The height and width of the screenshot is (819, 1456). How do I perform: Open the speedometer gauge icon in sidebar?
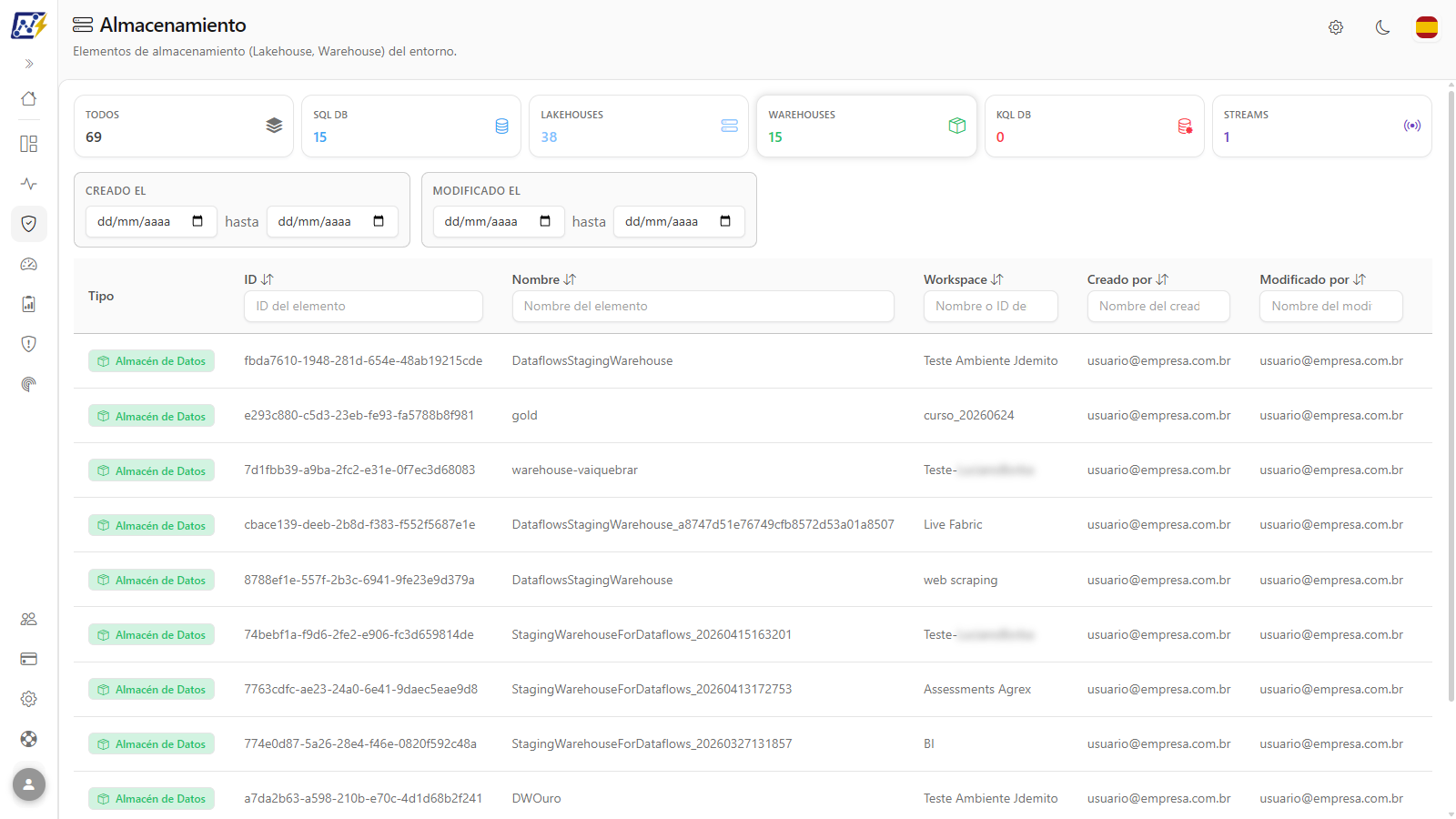29,264
